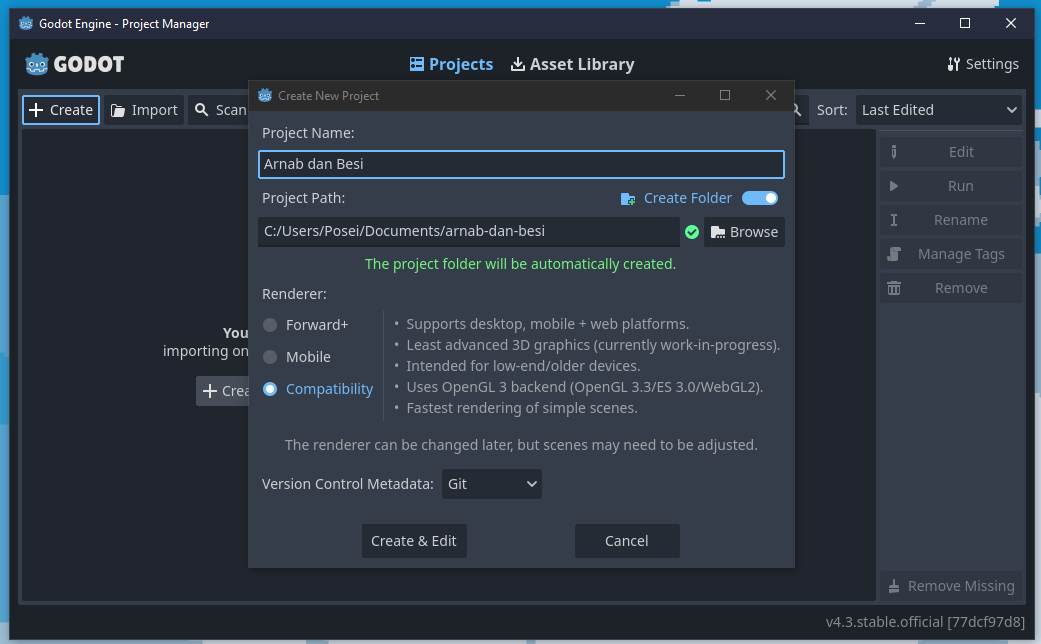Click the Create & Edit button

pyautogui.click(x=414, y=541)
